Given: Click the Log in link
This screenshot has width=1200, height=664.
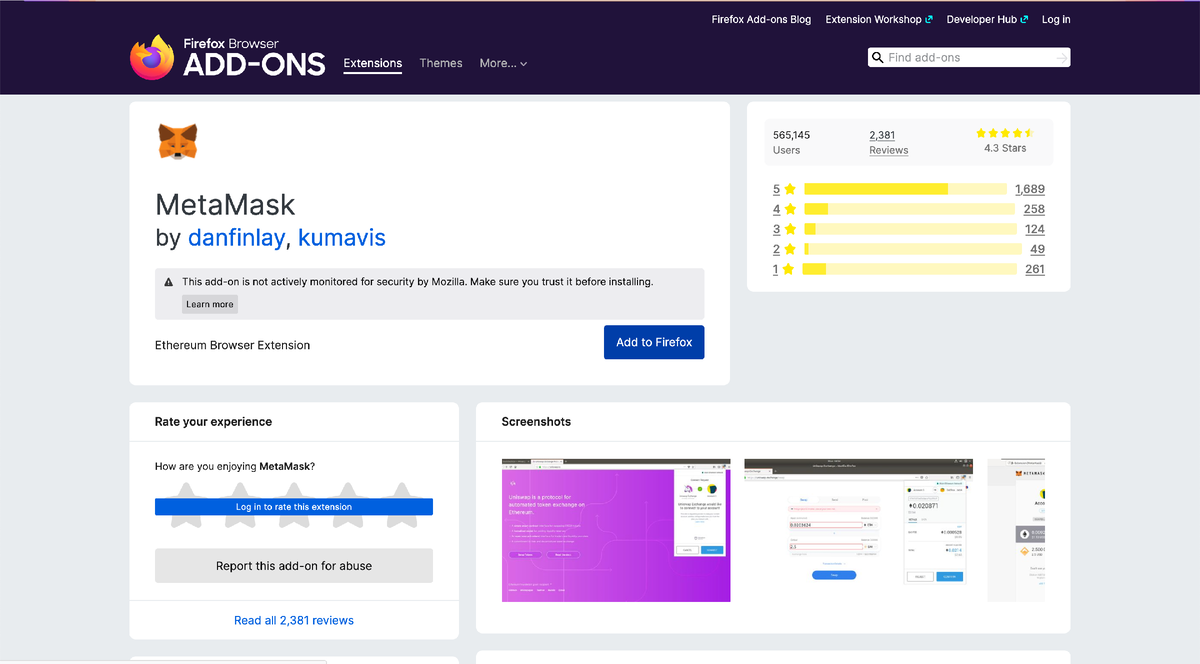Looking at the screenshot, I should point(1056,19).
